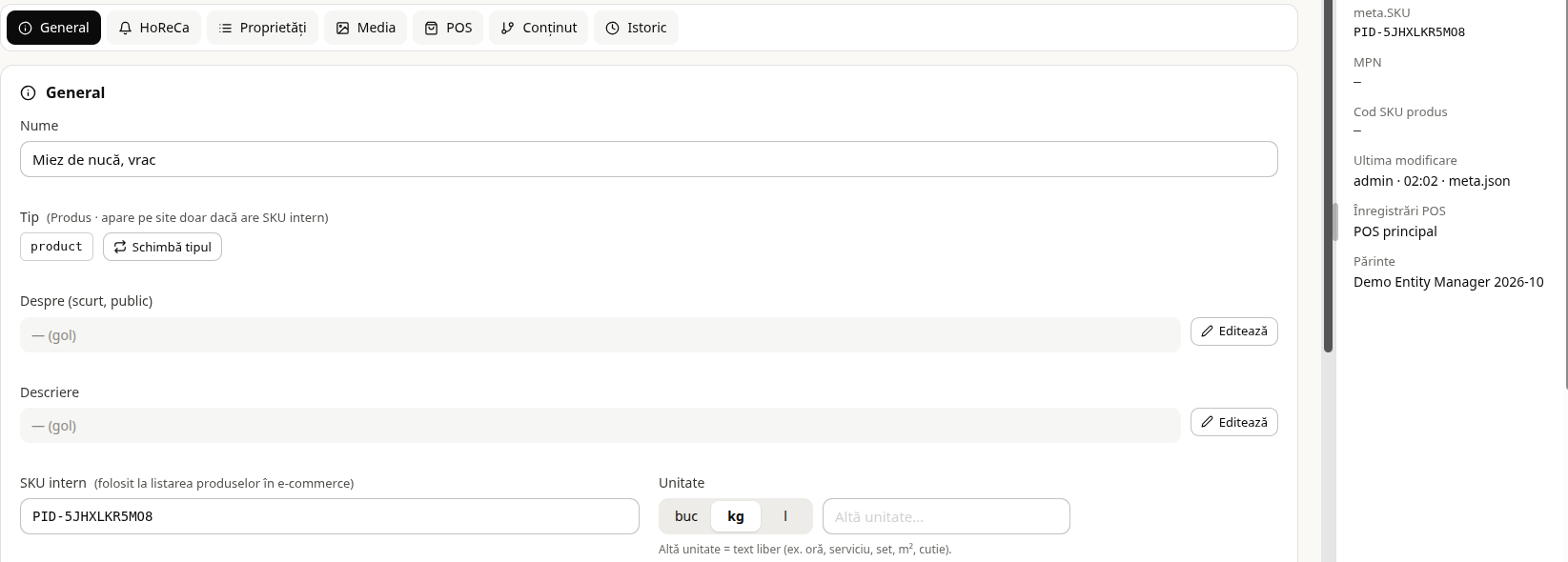Click the Schimbă tipul button
The image size is (1568, 562).
click(x=162, y=247)
